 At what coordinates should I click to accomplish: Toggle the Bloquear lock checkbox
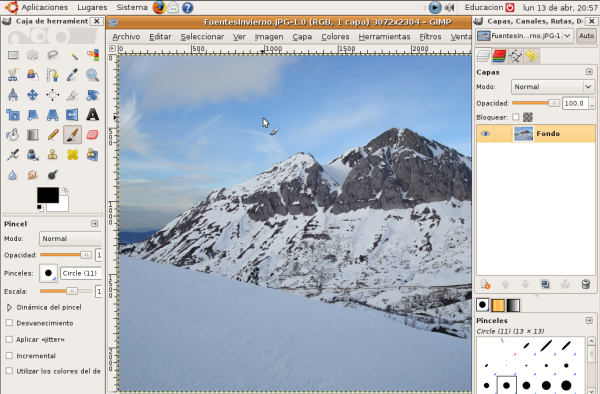516,117
